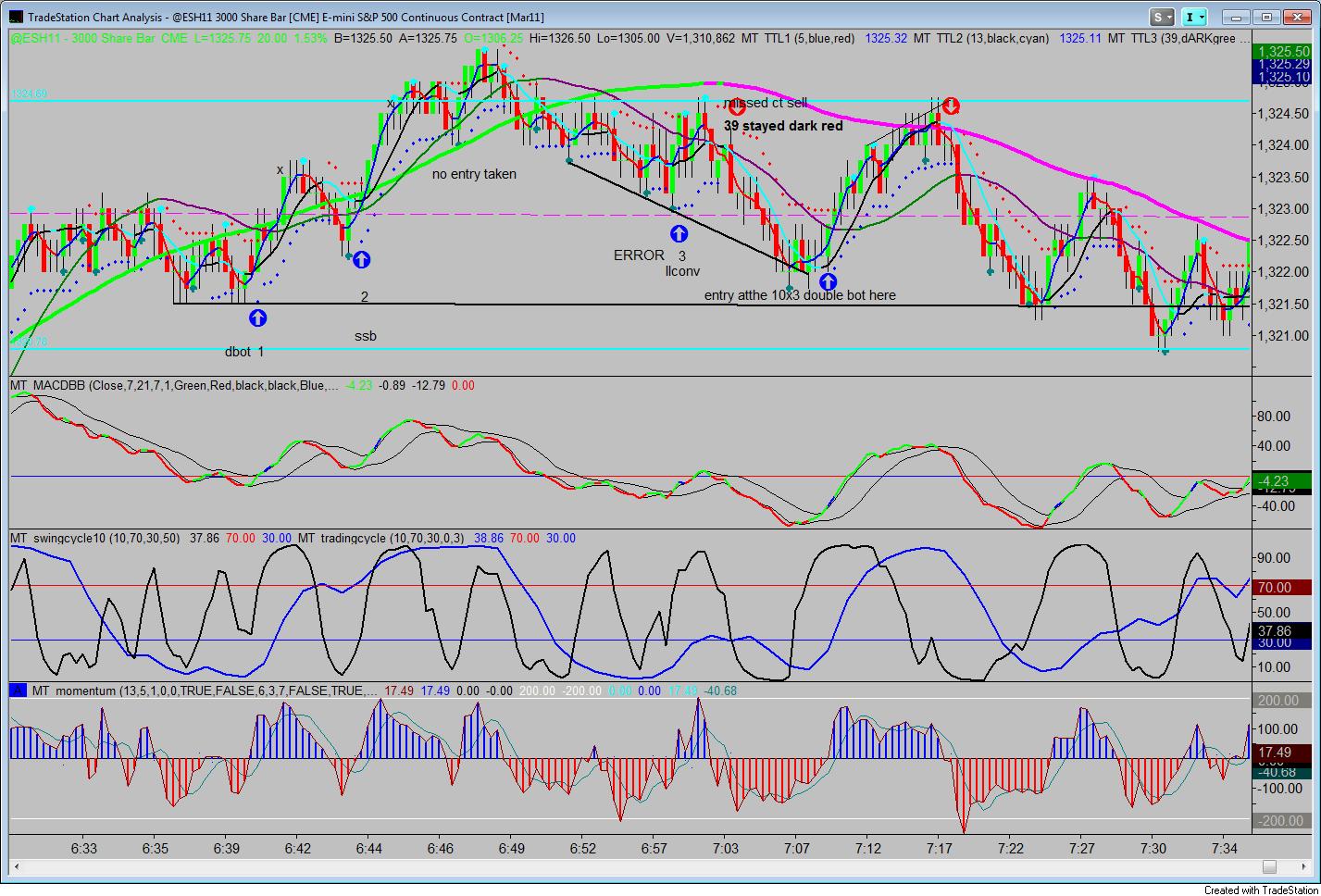Click the 1324.69 cyan level label
The image size is (1321, 896).
tap(29, 94)
